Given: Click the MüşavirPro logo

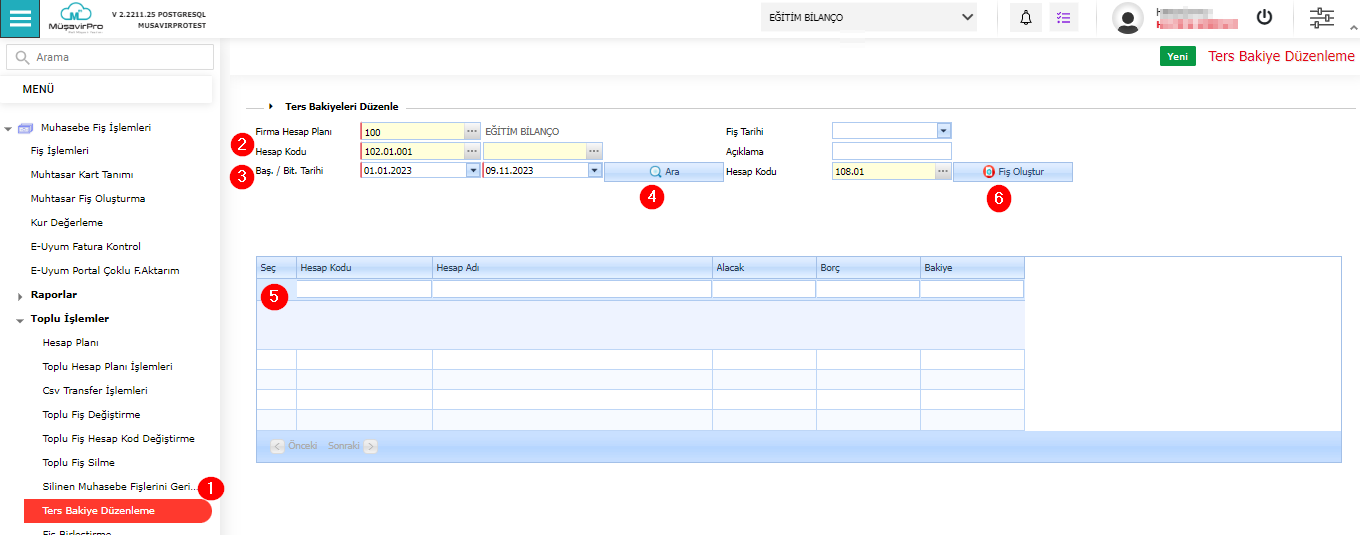Looking at the screenshot, I should [74, 18].
